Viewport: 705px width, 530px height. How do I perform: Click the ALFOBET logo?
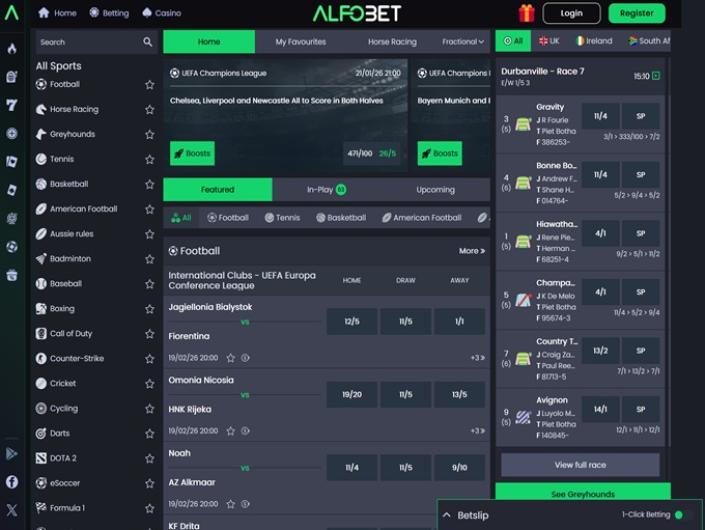(x=356, y=13)
